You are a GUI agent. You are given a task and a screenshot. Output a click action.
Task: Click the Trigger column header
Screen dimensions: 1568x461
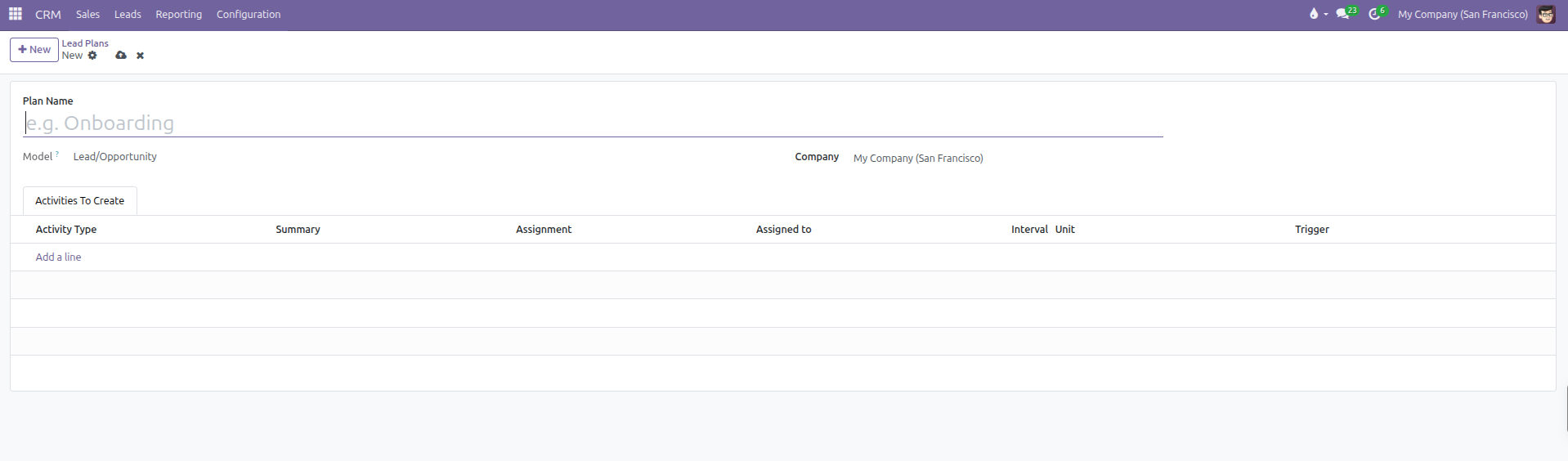1312,230
